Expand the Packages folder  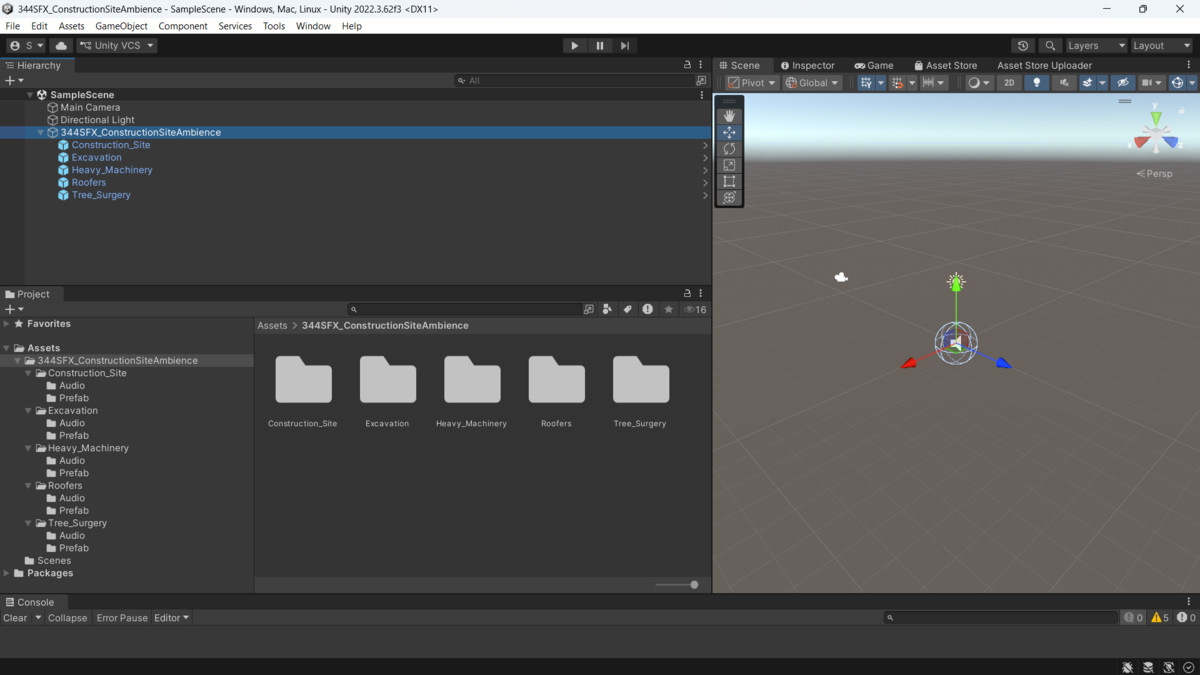(x=7, y=573)
